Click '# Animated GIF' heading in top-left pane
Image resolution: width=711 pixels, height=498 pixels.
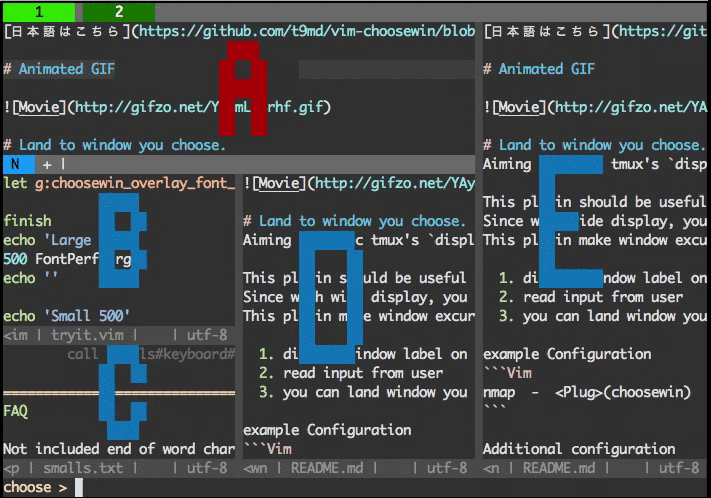coord(59,69)
